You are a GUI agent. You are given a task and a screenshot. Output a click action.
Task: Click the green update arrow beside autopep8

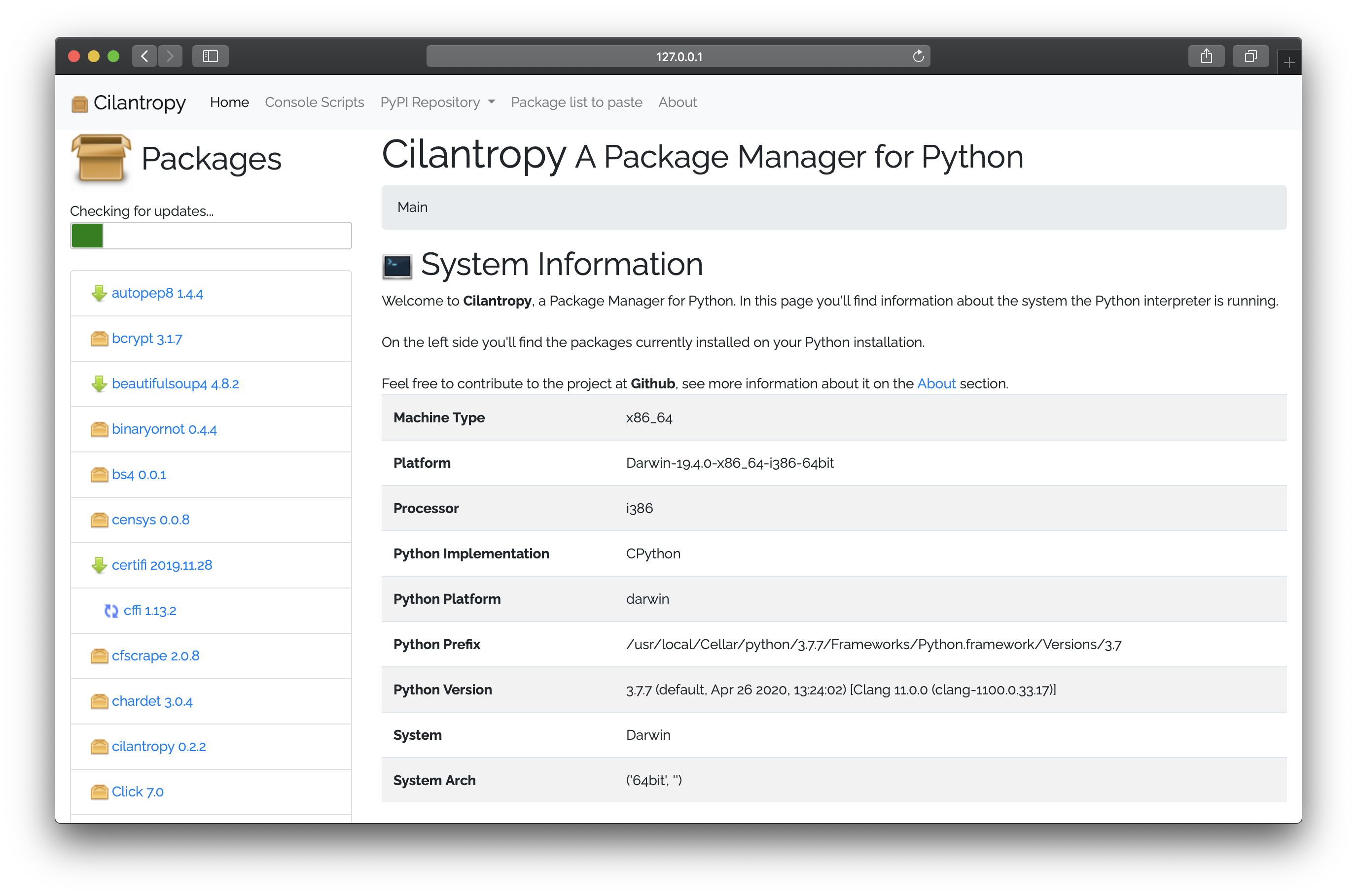point(99,293)
